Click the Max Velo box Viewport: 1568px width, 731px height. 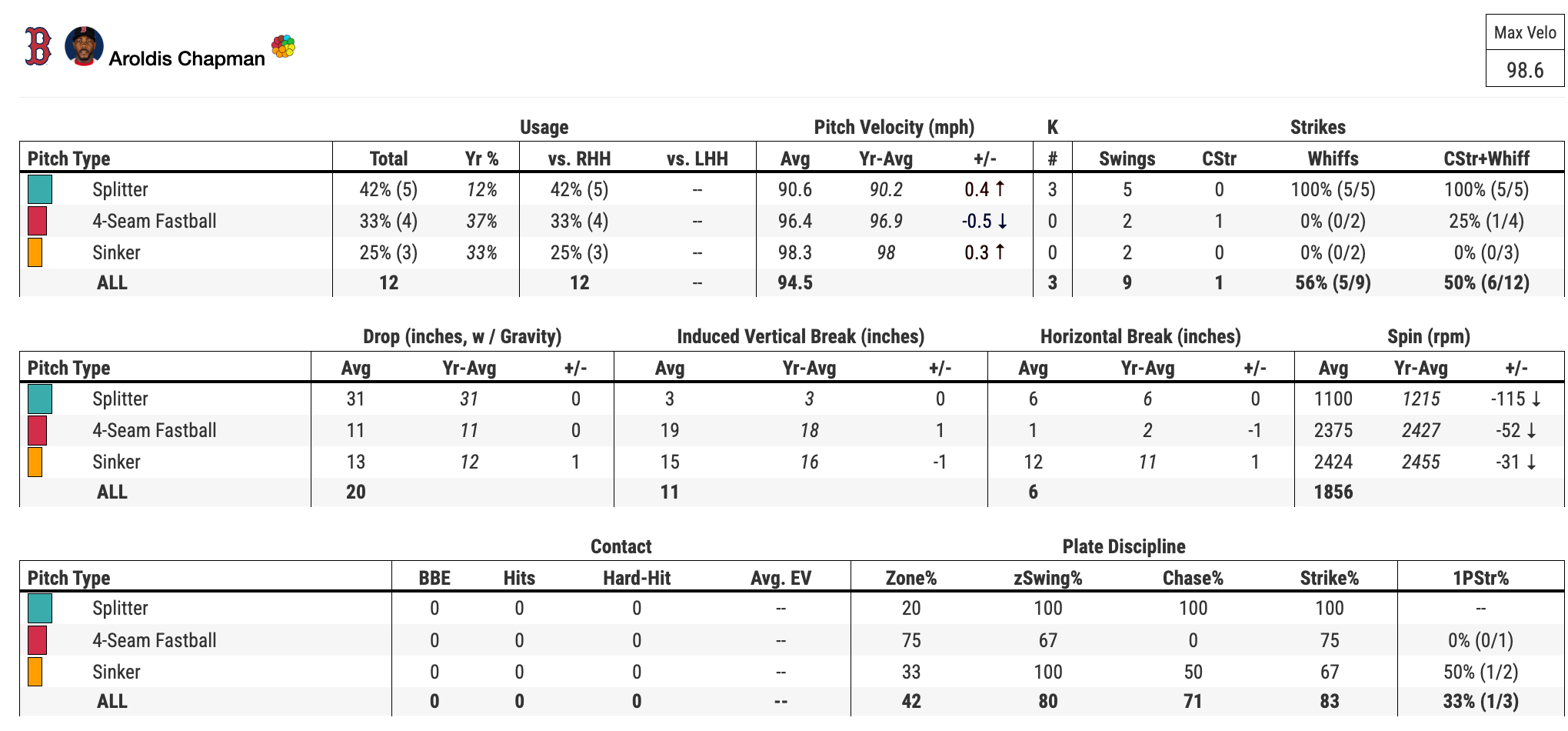(x=1524, y=51)
